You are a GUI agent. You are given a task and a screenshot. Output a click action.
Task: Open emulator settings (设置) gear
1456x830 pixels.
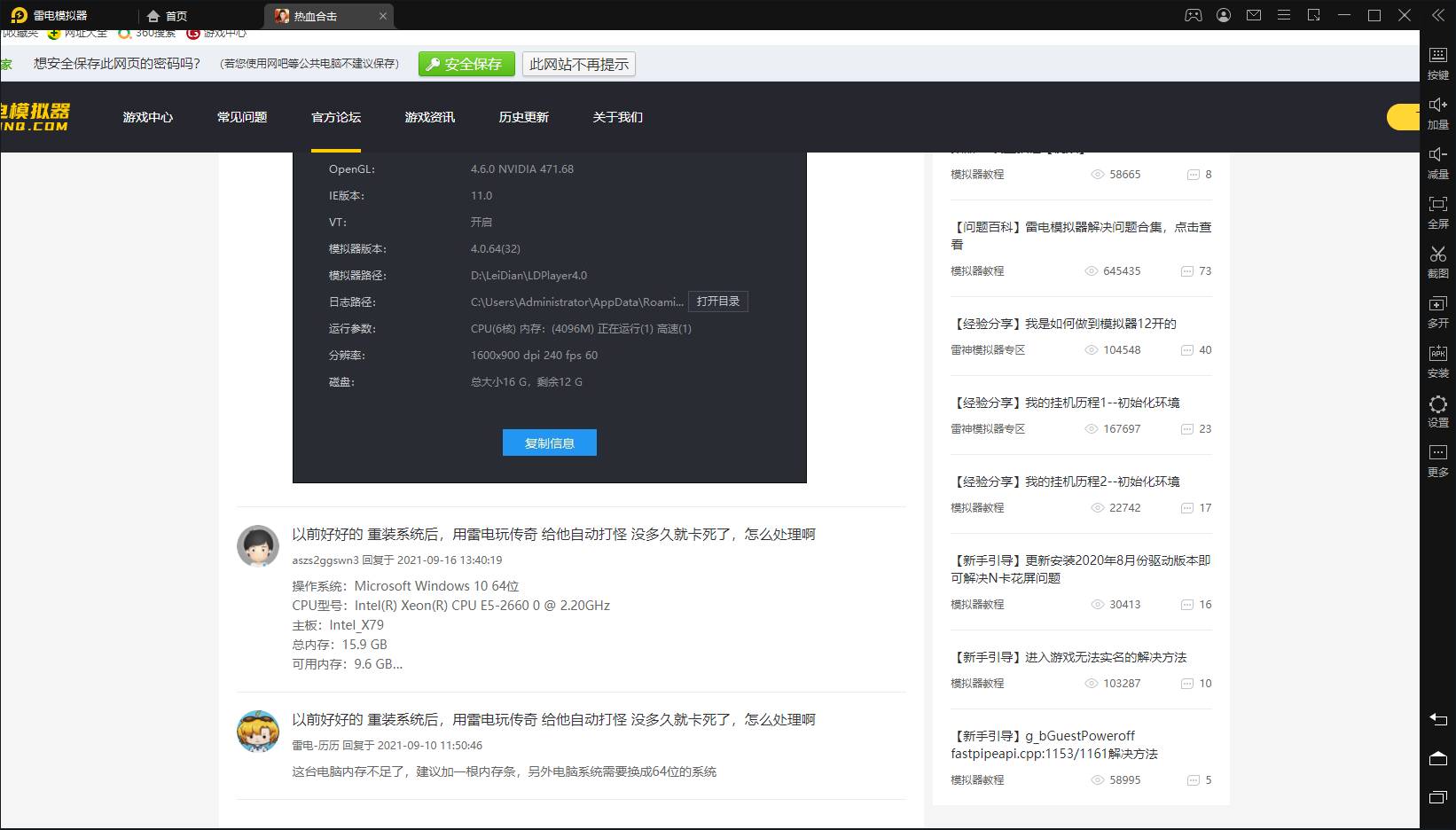point(1437,410)
